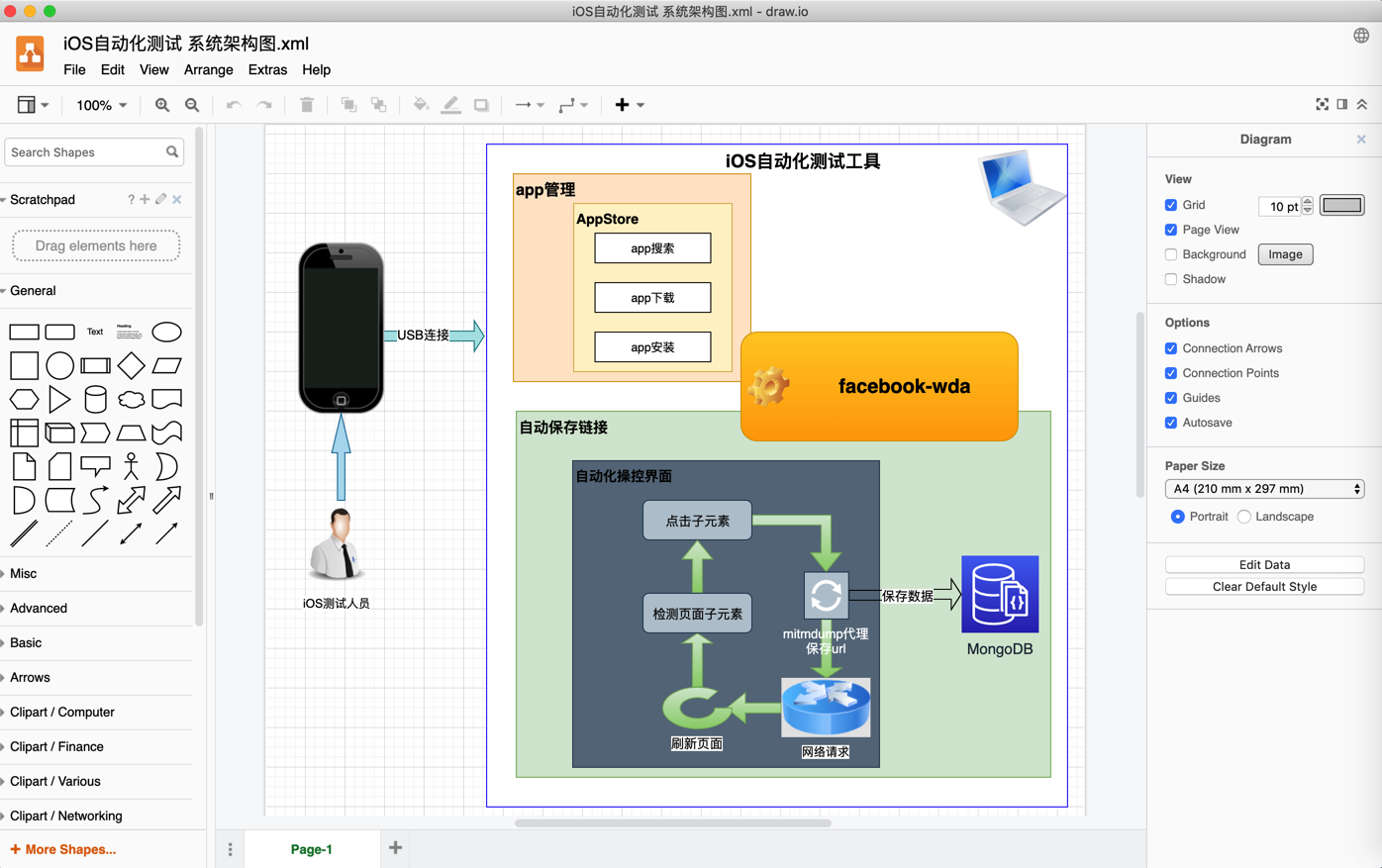This screenshot has width=1382, height=868.
Task: Open the zoom 100% dropdown
Action: pos(102,105)
